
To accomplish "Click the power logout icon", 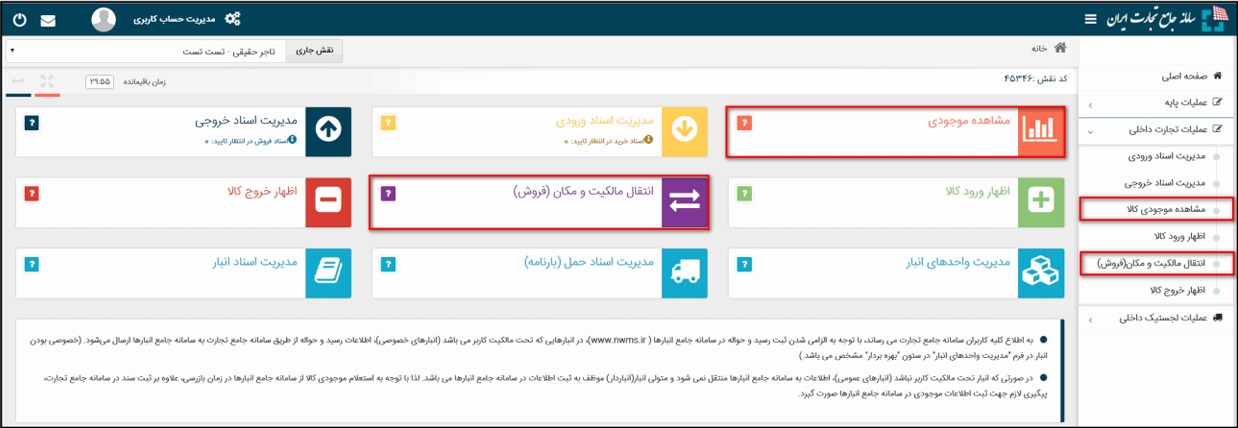I will point(20,18).
